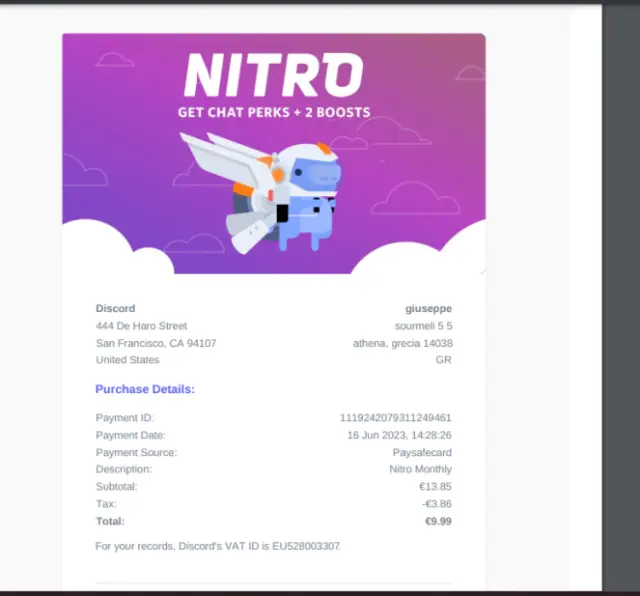
Task: Click the 'GET CHAT PERKS + 2 BOOSTS' tagline
Action: tap(274, 112)
